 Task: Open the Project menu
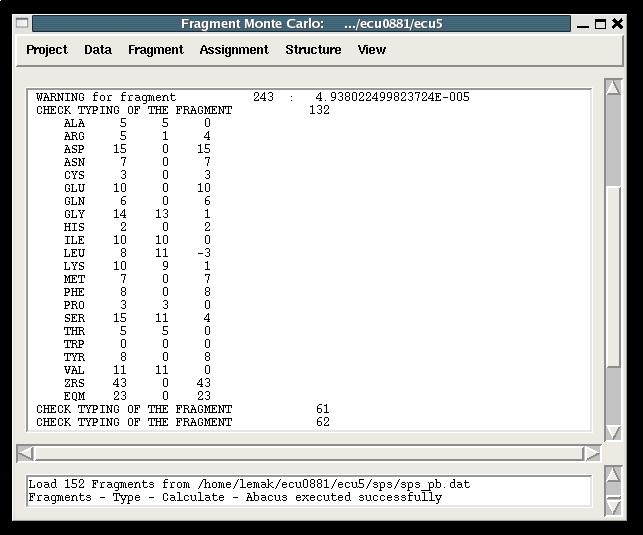pos(47,50)
